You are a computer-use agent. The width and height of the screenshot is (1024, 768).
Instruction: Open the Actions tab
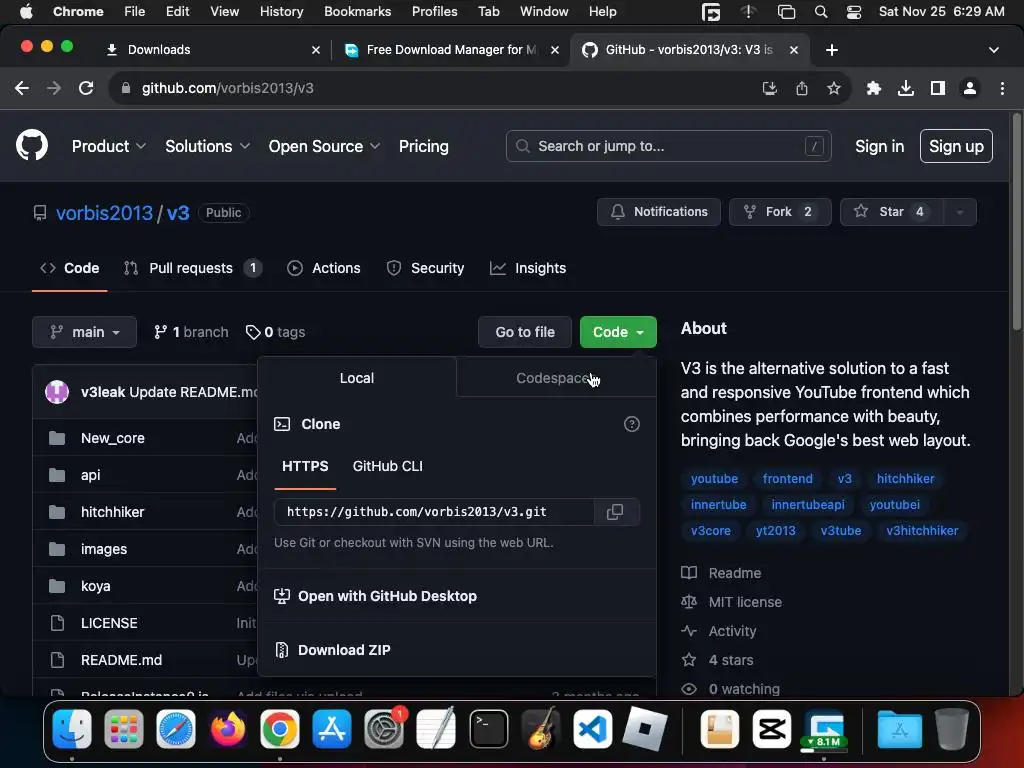click(324, 268)
